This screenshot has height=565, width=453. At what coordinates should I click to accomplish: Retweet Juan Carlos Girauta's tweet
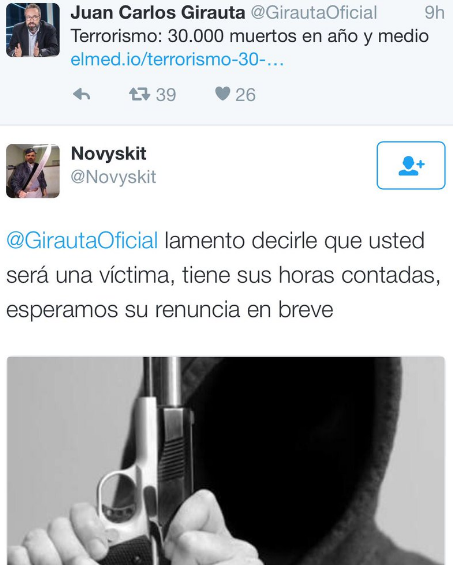click(x=139, y=94)
